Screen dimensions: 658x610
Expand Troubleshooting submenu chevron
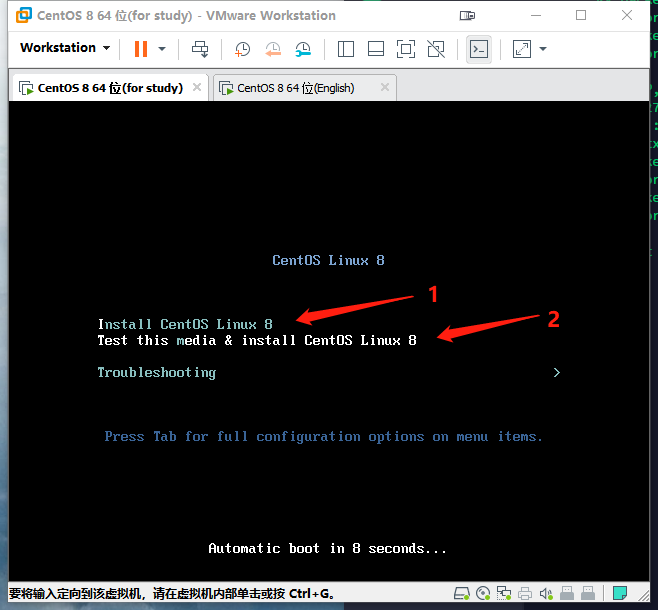pyautogui.click(x=556, y=373)
